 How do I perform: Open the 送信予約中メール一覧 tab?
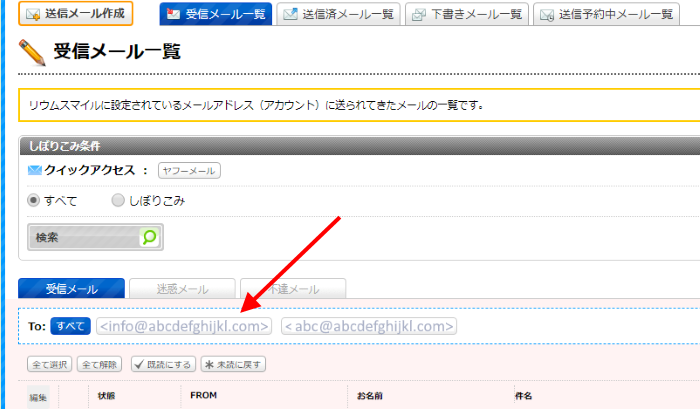[x=606, y=14]
